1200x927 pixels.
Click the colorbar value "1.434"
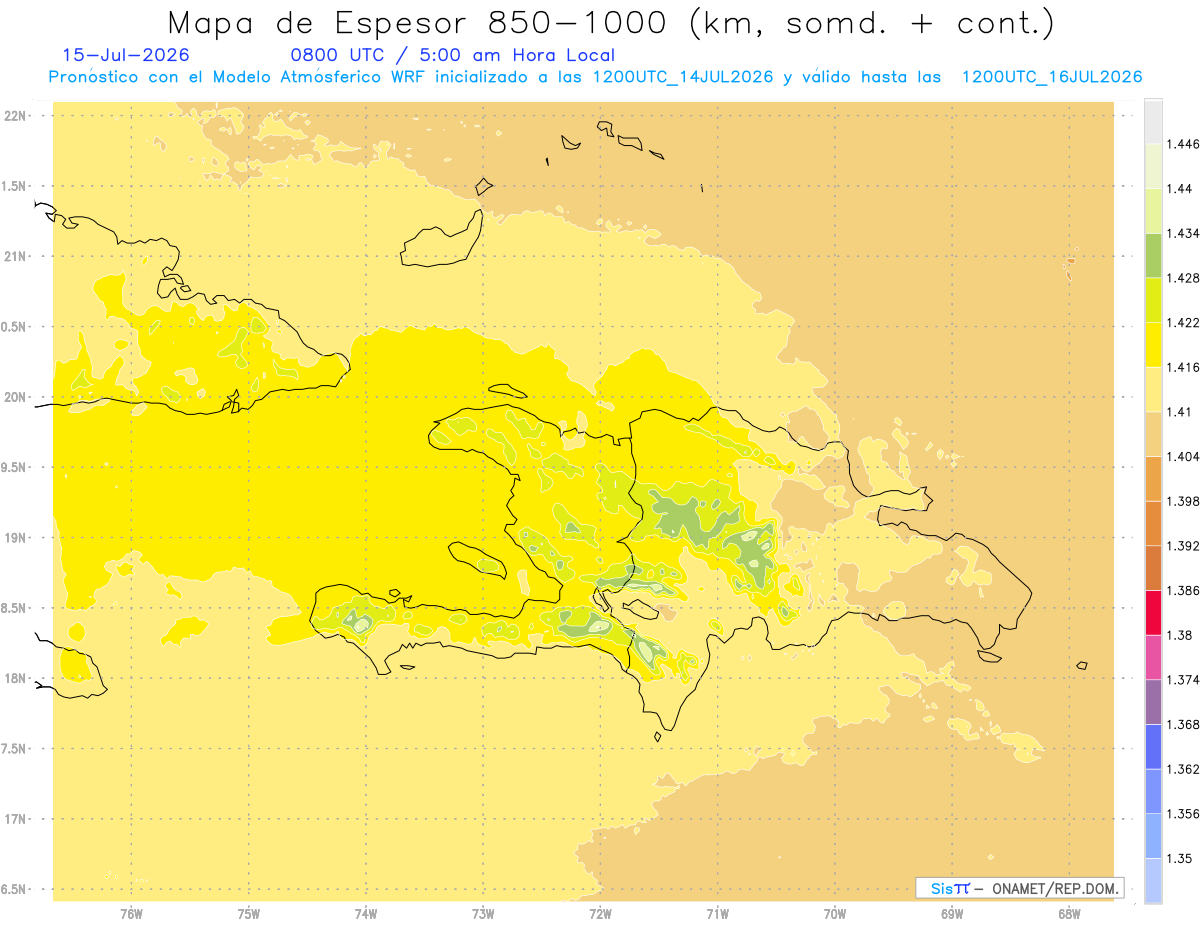coord(1183,233)
